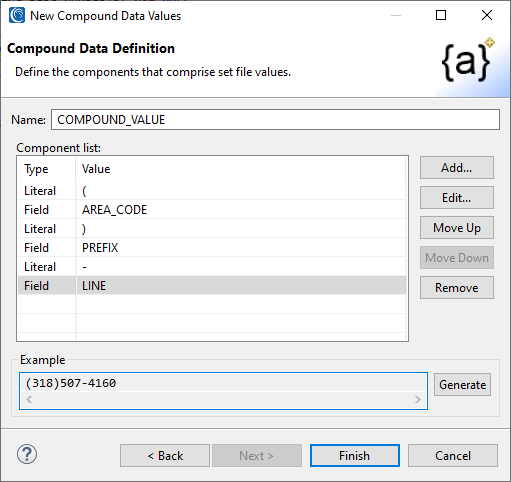Focus the Name field containing COMPOUND_VALUE
The width and height of the screenshot is (511, 482).
pos(275,120)
